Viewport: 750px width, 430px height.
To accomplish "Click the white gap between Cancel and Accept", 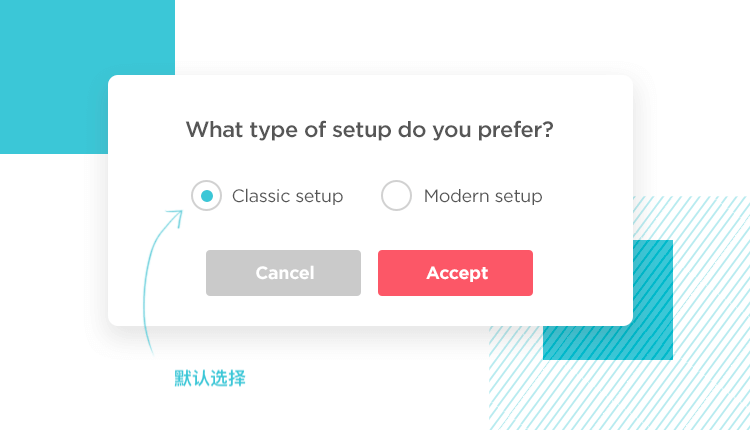I will tap(369, 273).
